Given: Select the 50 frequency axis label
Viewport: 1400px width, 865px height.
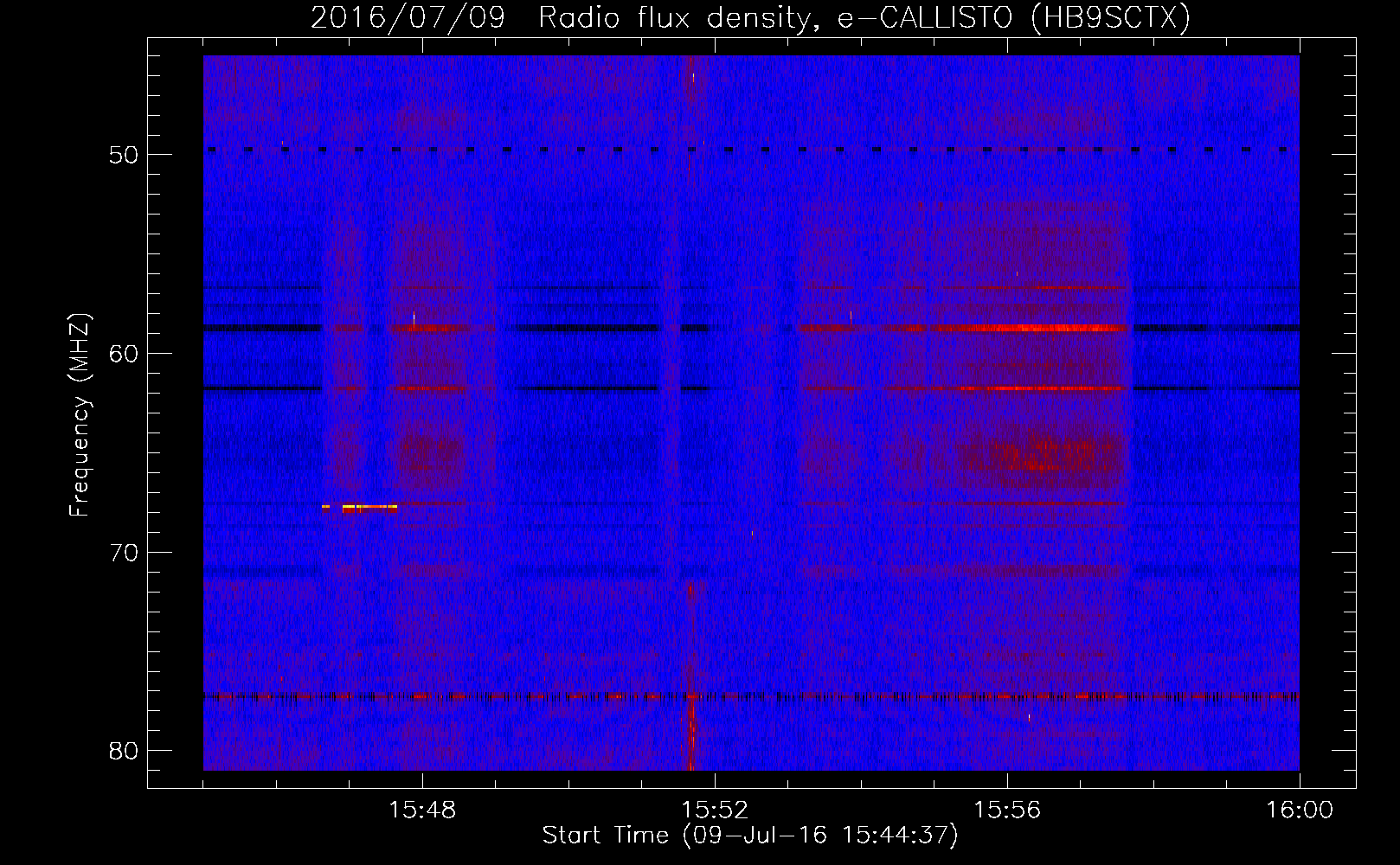Looking at the screenshot, I should (124, 155).
